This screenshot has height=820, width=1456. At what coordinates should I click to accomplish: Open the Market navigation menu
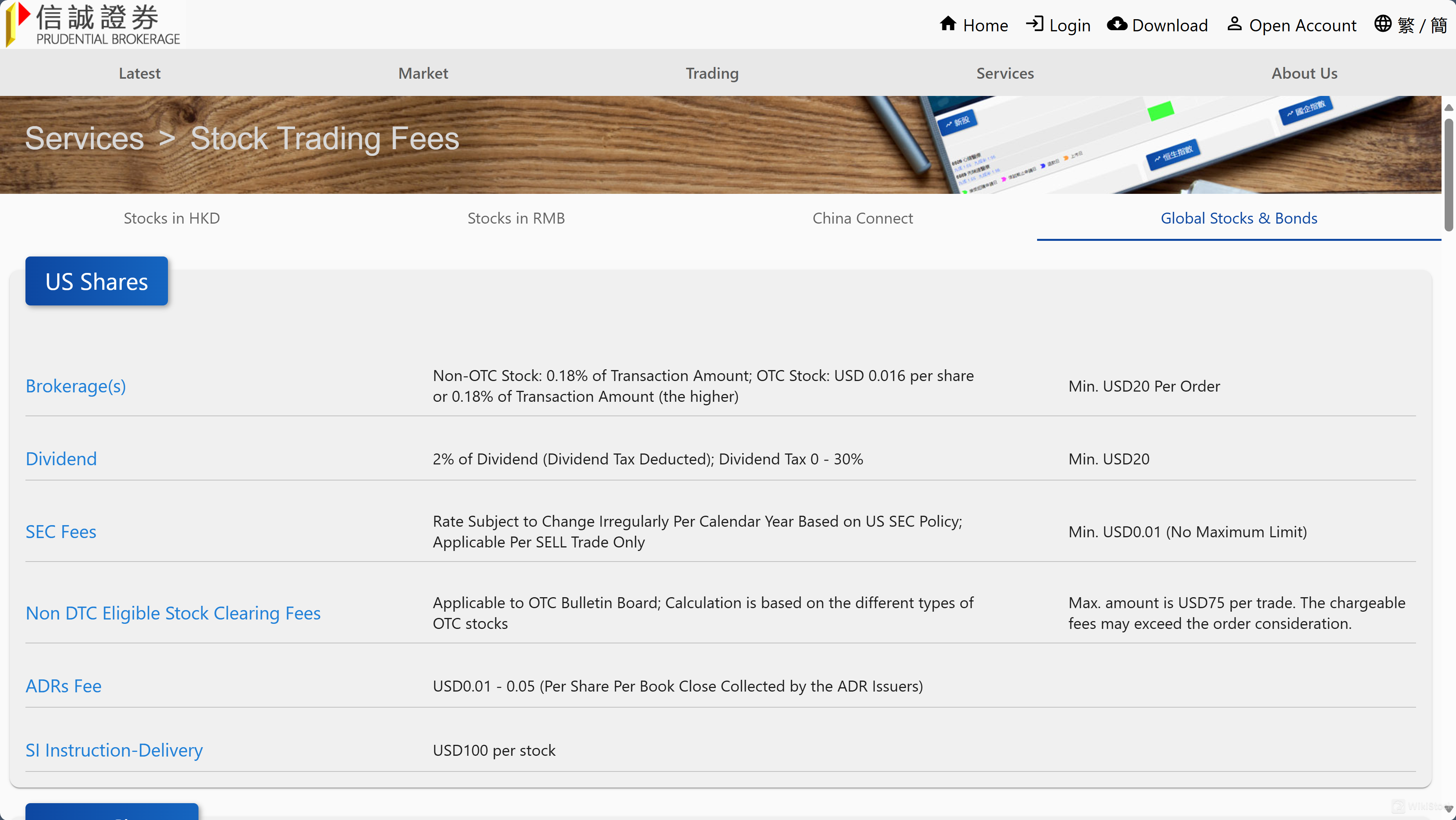tap(423, 73)
